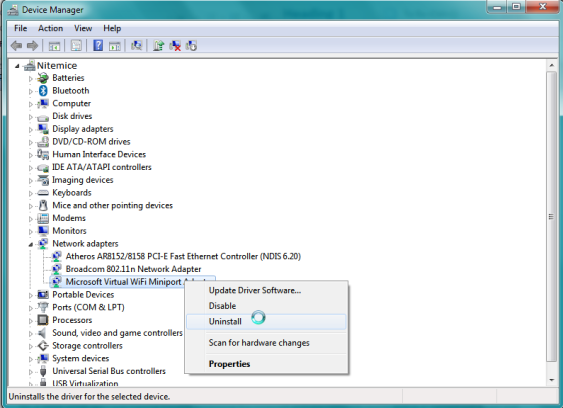Viewport: 563px width, 408px height.
Task: Open the View menu
Action: [83, 28]
